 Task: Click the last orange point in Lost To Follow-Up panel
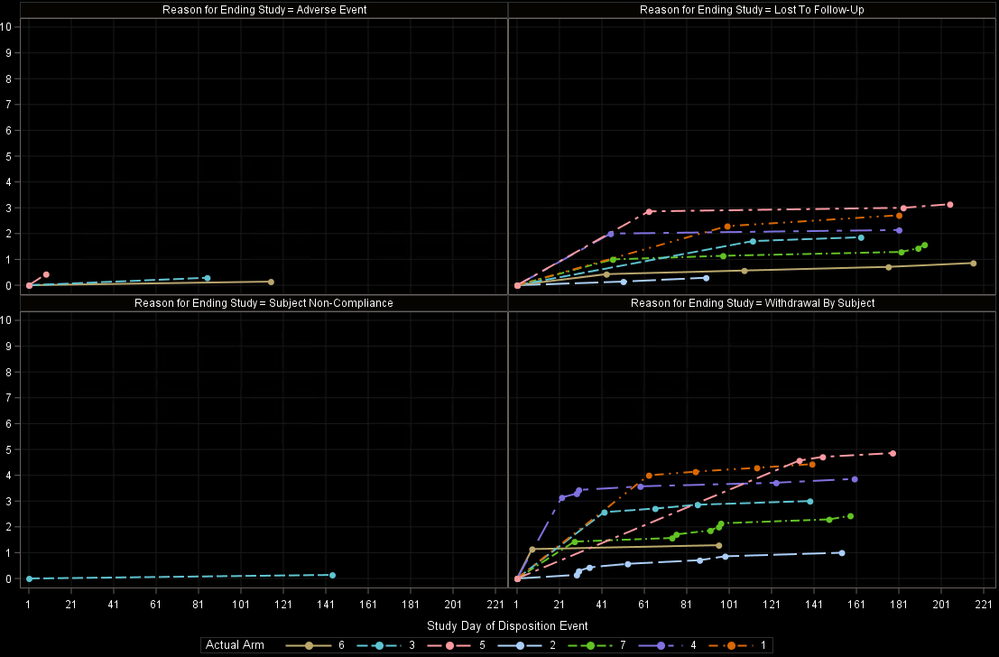coord(899,216)
